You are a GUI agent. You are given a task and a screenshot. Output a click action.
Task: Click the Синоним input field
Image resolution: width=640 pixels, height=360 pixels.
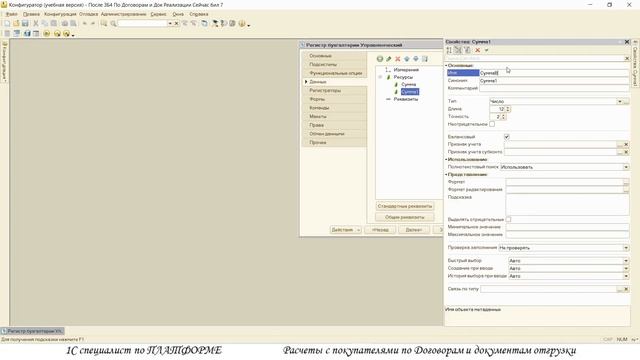554,81
